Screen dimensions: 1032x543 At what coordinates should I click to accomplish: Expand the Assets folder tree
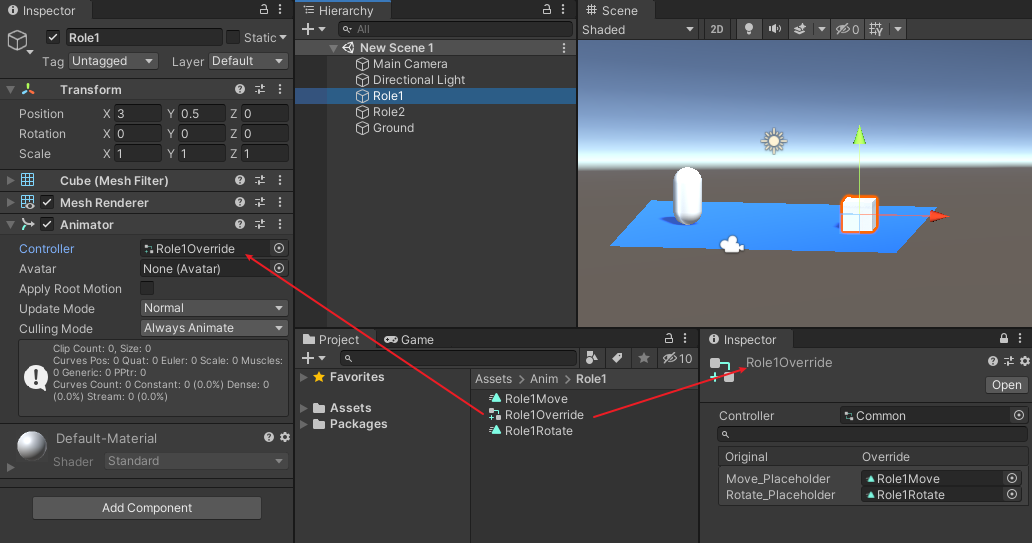304,408
